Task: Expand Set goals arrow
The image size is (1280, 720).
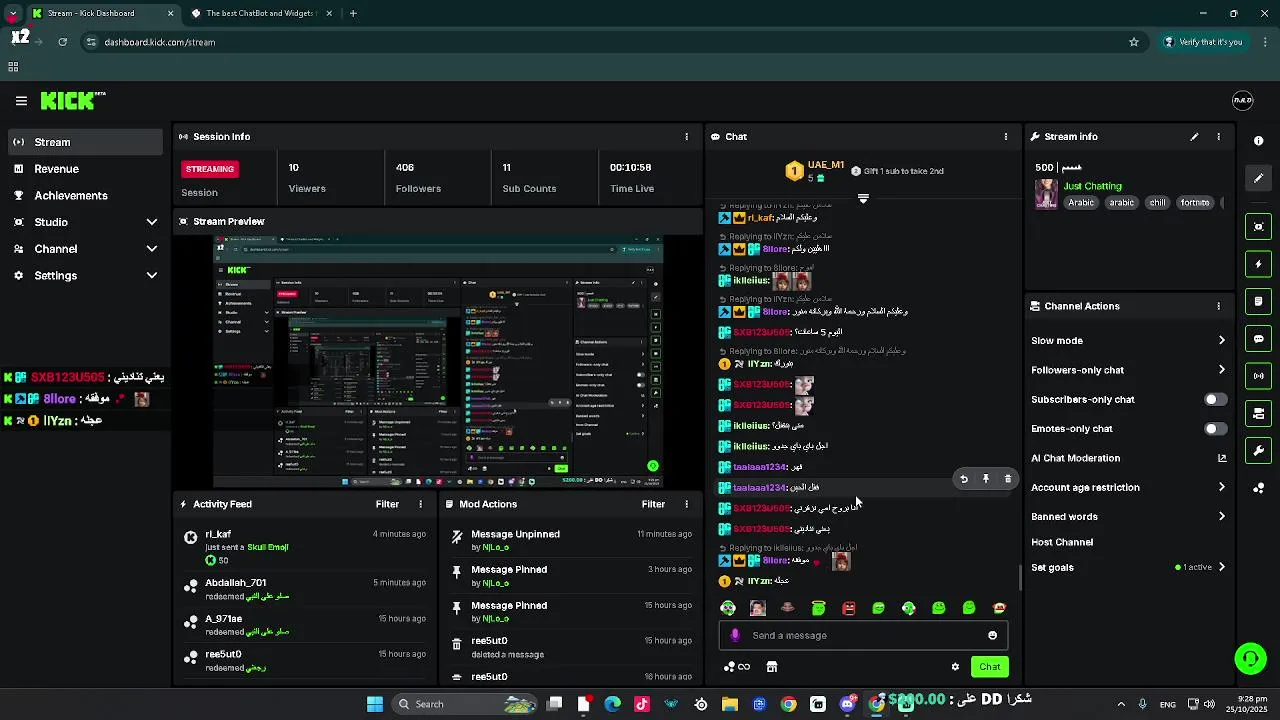Action: point(1221,568)
